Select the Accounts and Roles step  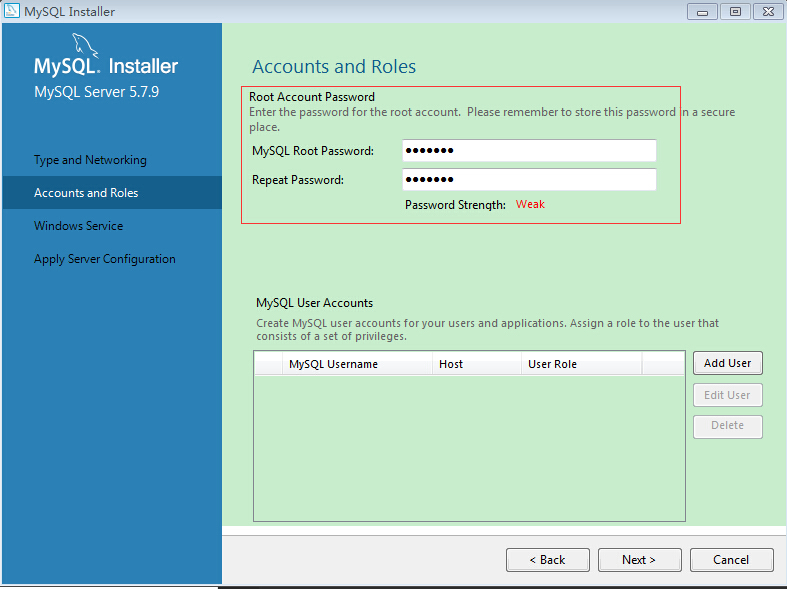pos(86,193)
